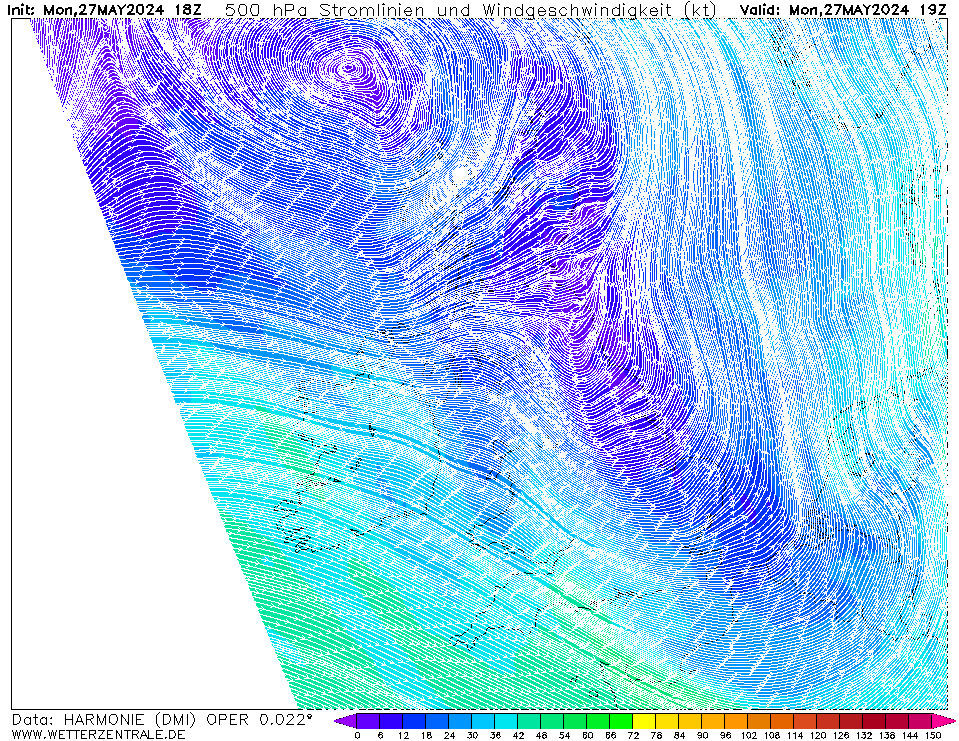Select the 114–120 kt legend swatch
The width and height of the screenshot is (959, 741).
click(x=805, y=721)
